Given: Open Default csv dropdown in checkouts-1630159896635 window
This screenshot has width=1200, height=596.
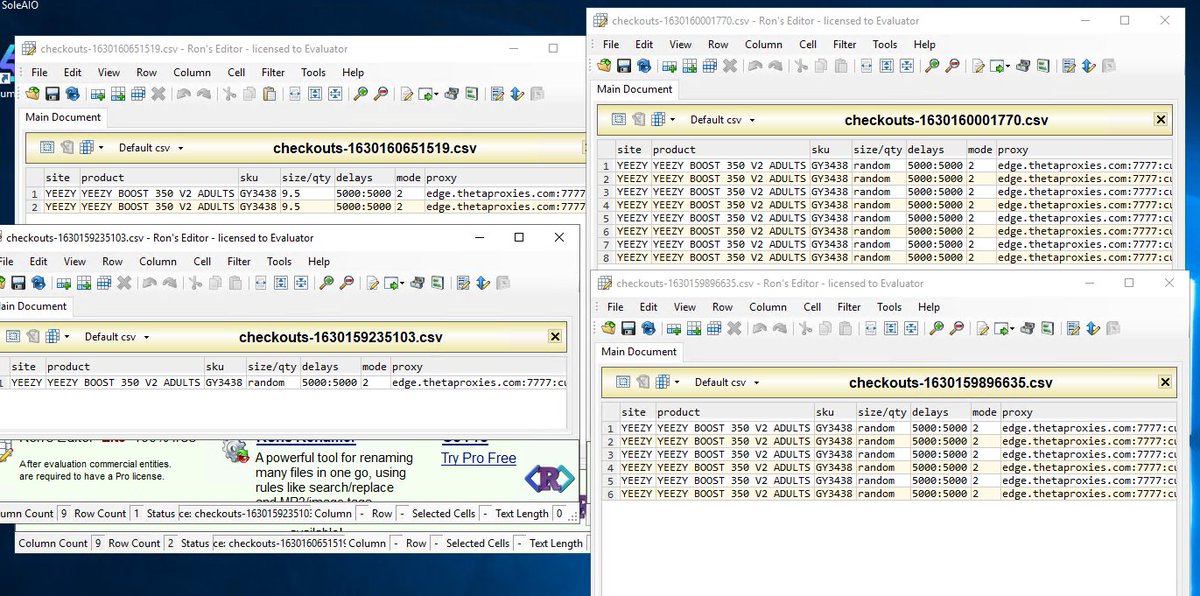Looking at the screenshot, I should tap(726, 382).
